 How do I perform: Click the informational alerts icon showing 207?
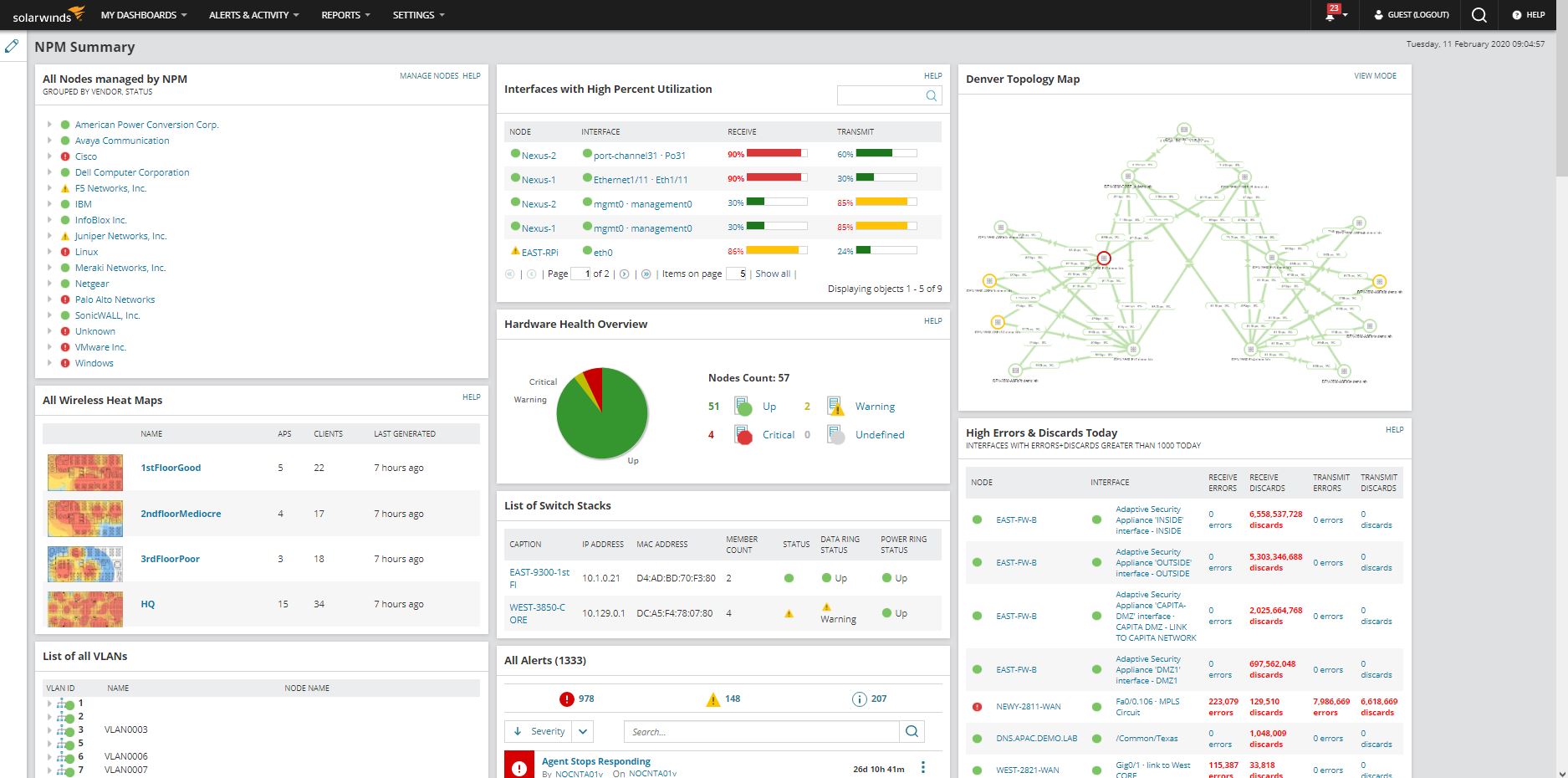coord(859,699)
